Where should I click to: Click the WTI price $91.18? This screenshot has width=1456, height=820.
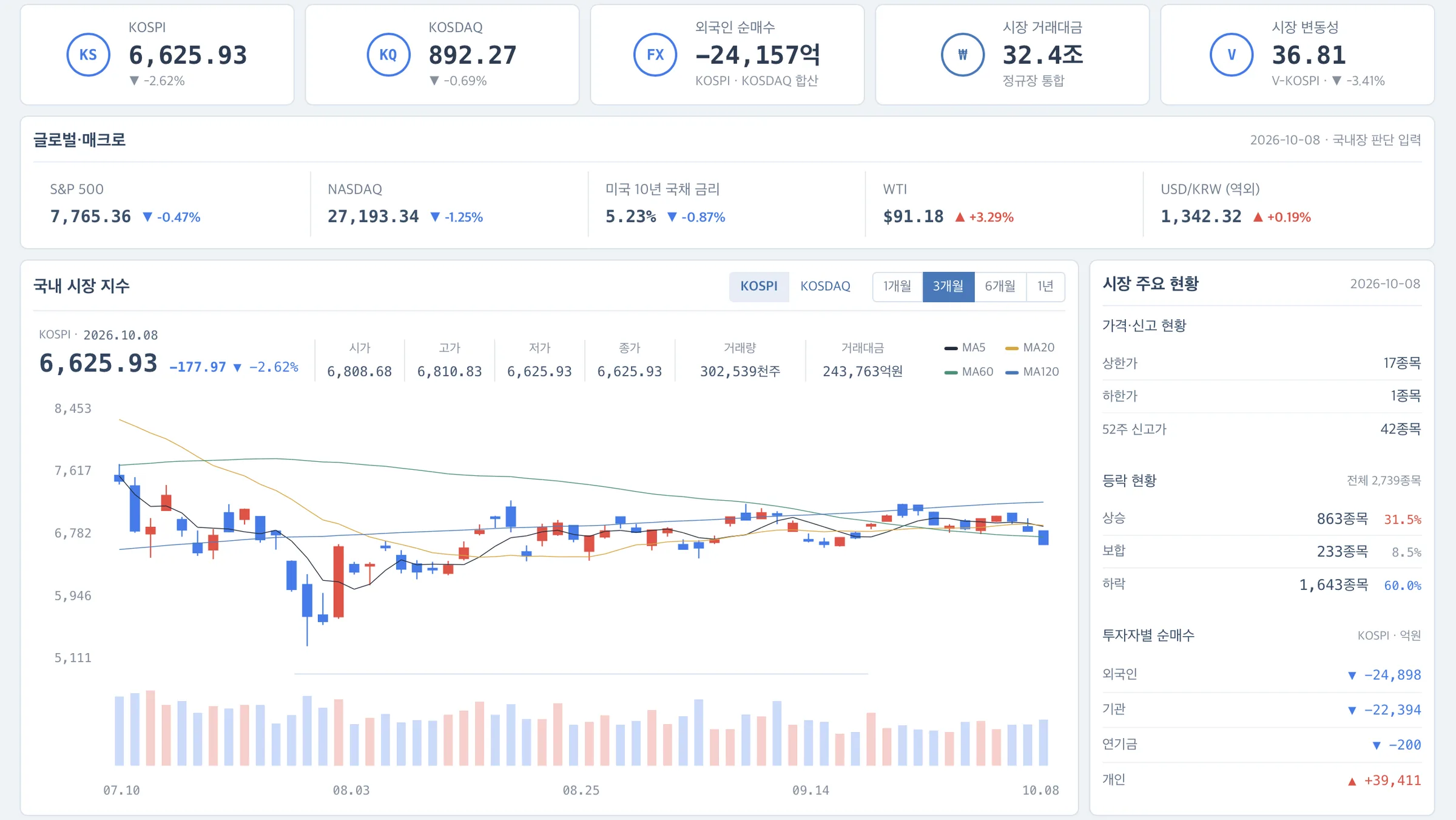click(913, 217)
